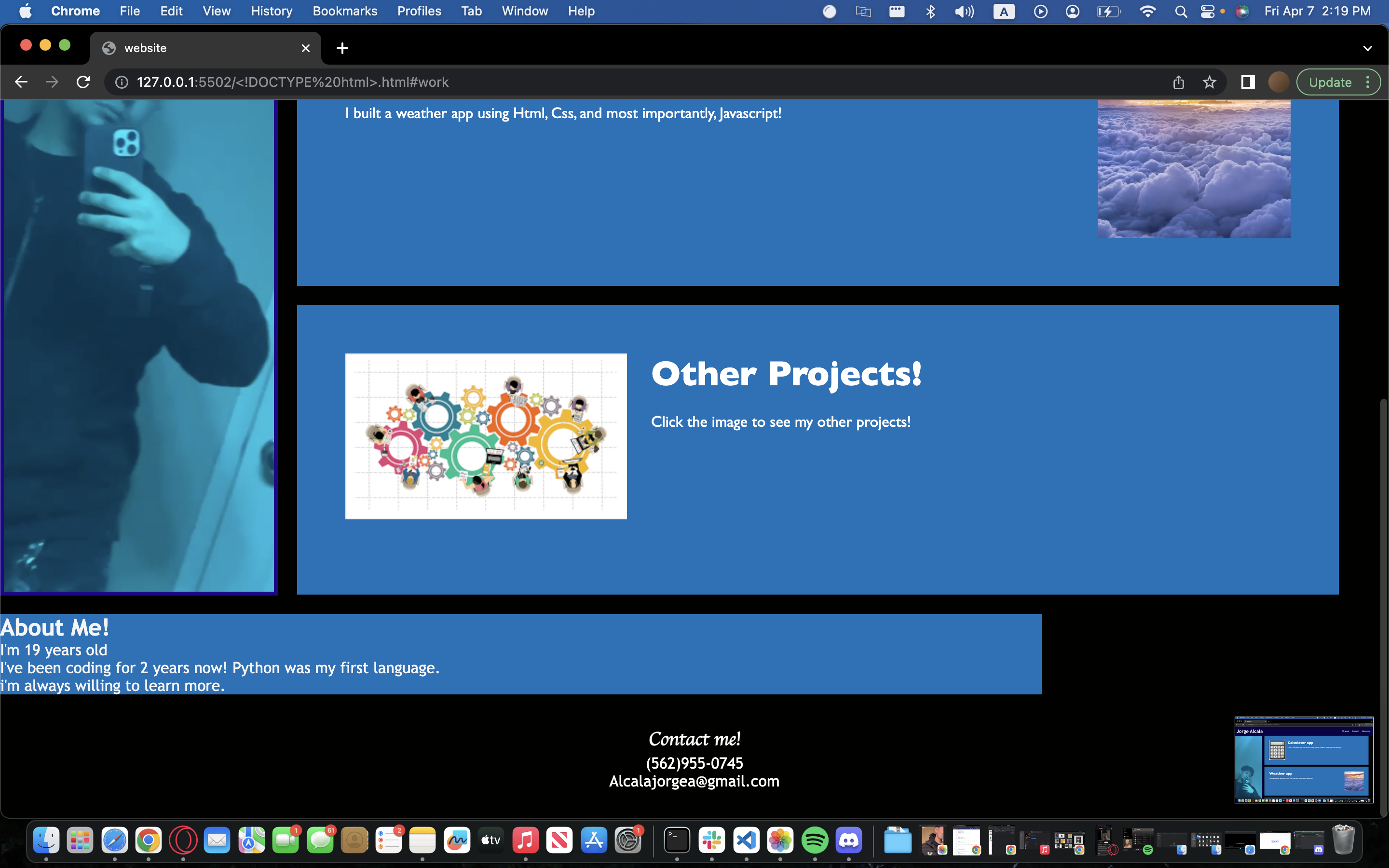Click the share icon in the address bar
Viewport: 1389px width, 868px height.
tap(1179, 82)
